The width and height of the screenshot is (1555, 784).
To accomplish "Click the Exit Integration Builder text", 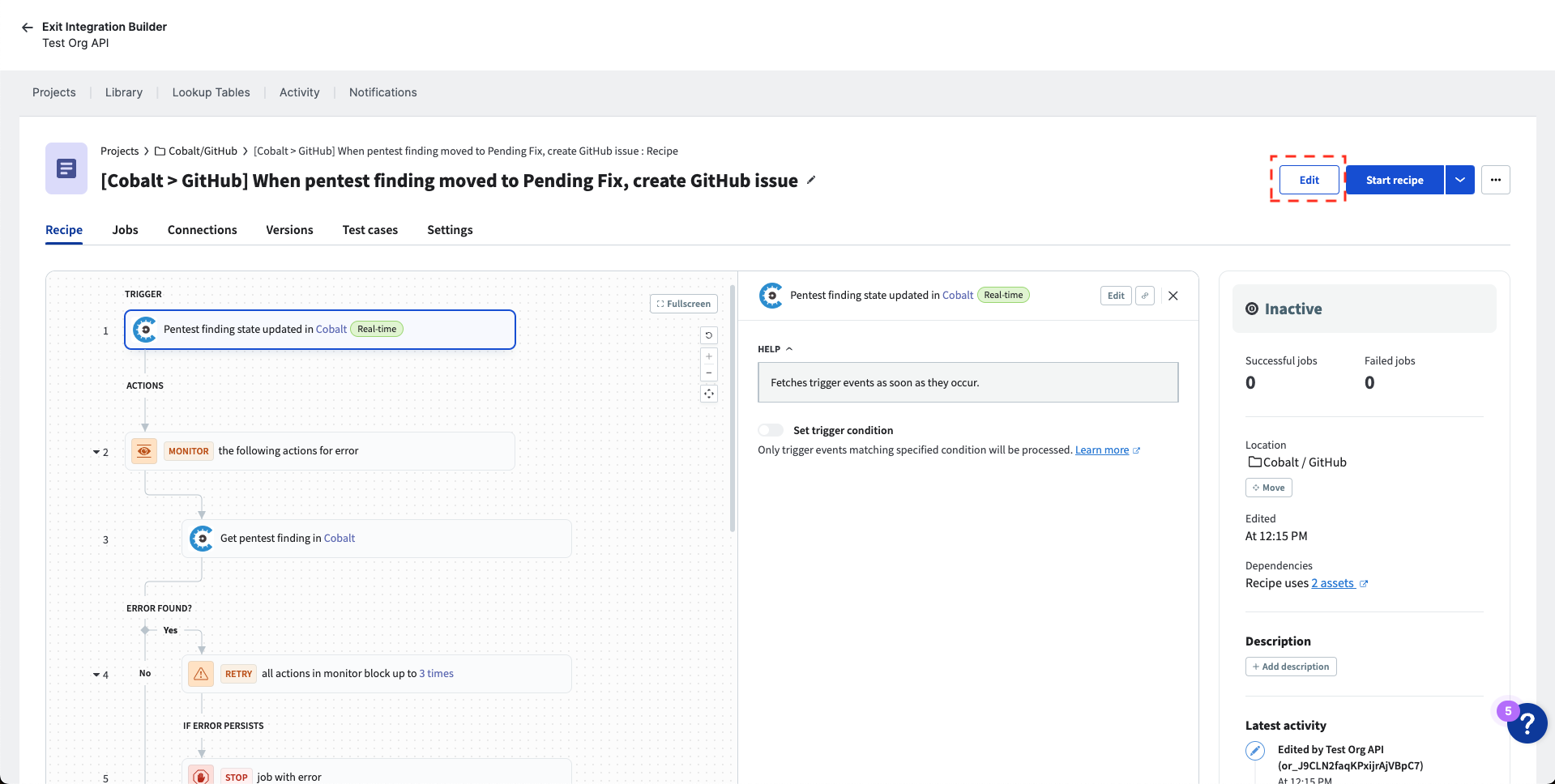I will (x=105, y=27).
